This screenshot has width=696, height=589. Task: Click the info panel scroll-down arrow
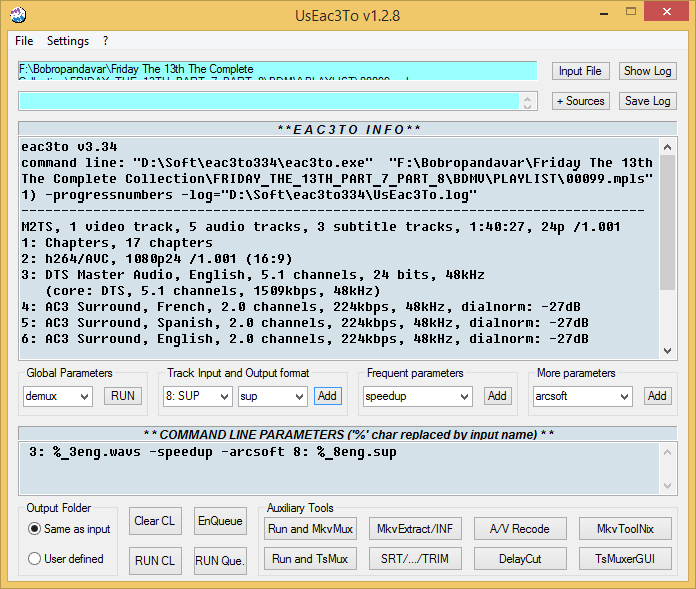click(x=667, y=351)
